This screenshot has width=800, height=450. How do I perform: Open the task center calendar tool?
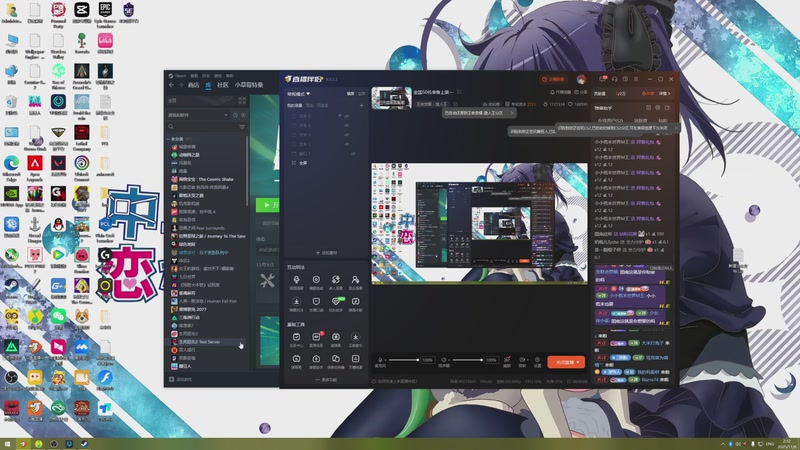click(x=296, y=339)
